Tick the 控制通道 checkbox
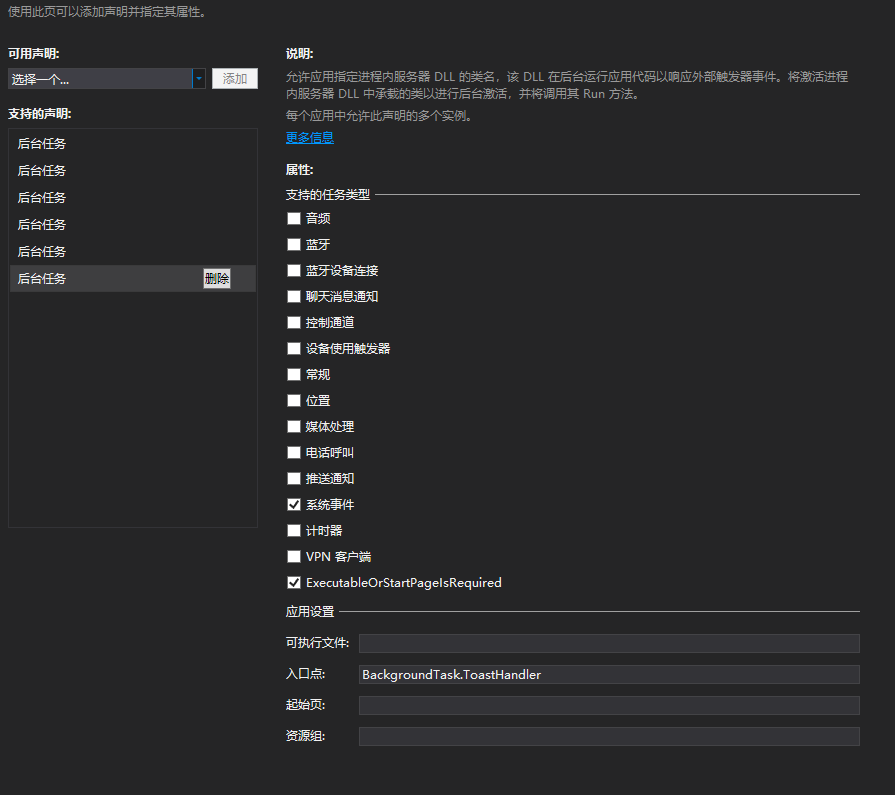The width and height of the screenshot is (895, 795). pos(294,322)
